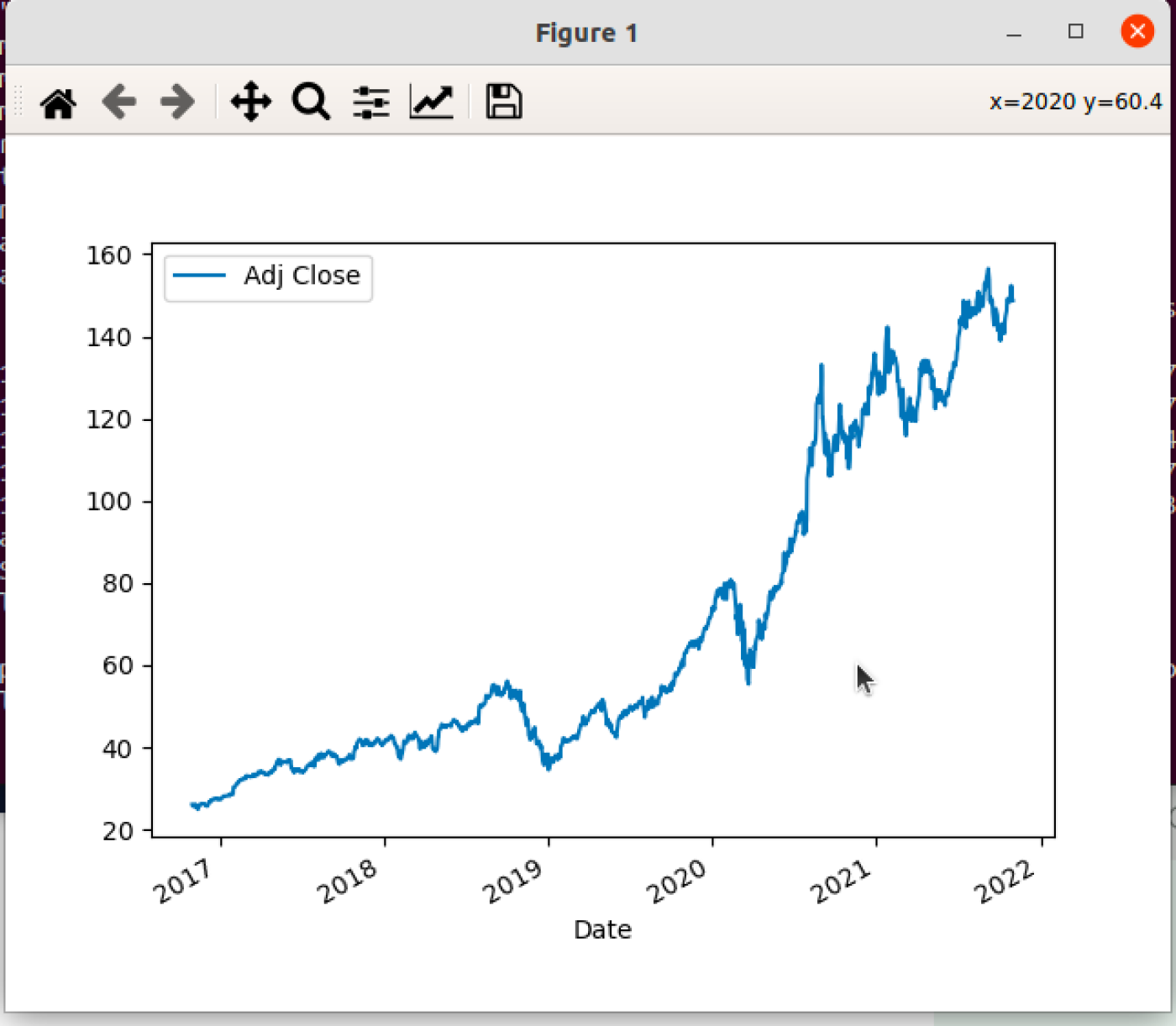Click the 20 y-axis tick label
1176x1026 pixels.
[118, 830]
